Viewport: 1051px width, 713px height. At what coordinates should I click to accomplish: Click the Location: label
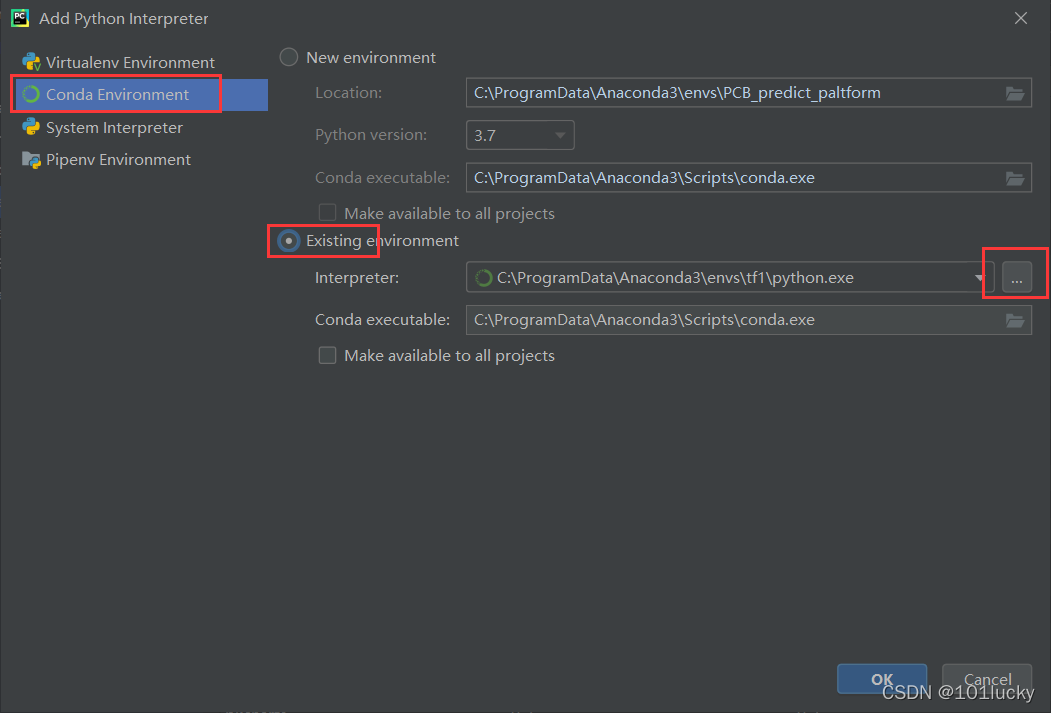[x=349, y=92]
